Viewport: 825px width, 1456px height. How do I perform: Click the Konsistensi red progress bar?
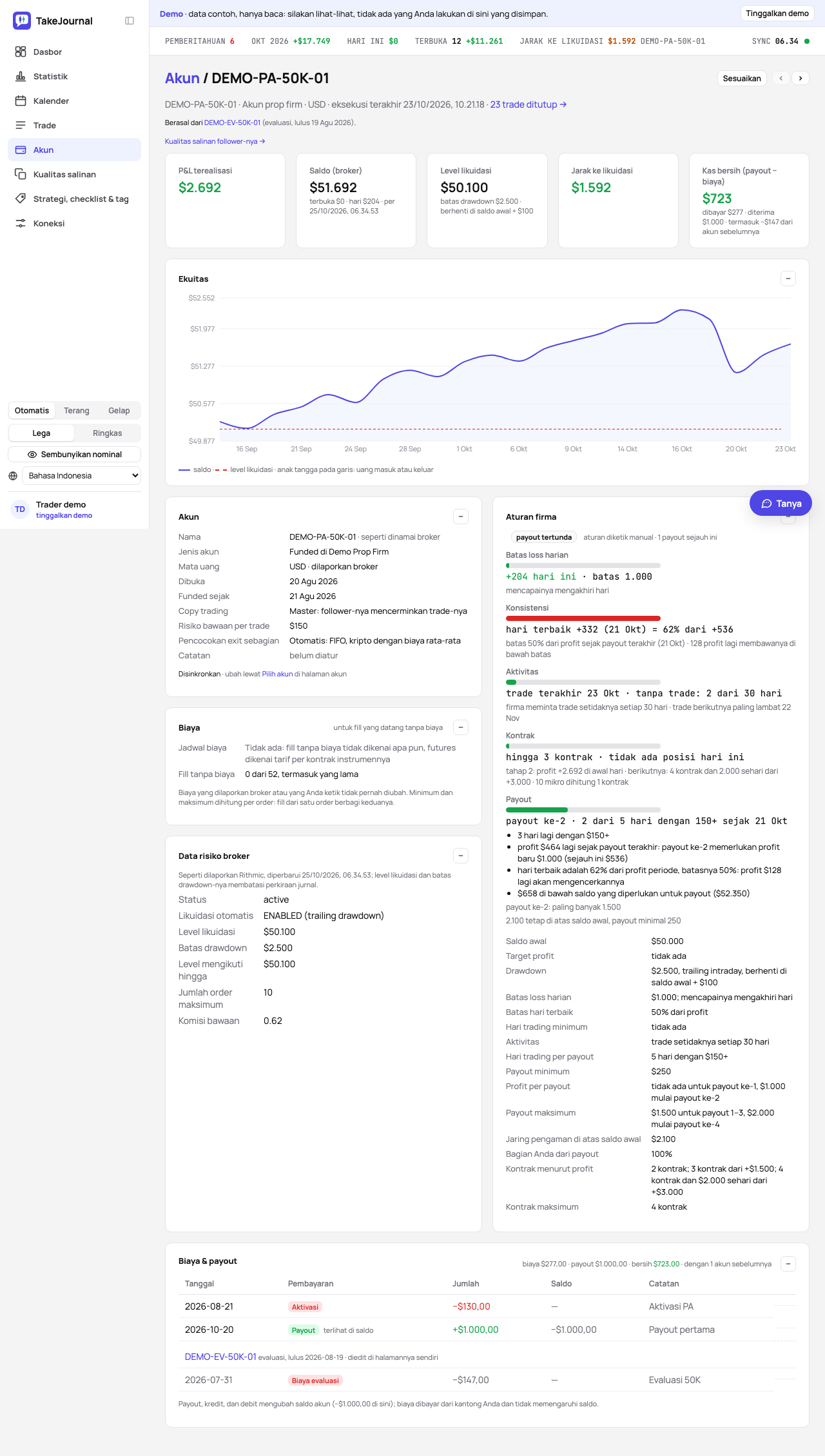583,618
